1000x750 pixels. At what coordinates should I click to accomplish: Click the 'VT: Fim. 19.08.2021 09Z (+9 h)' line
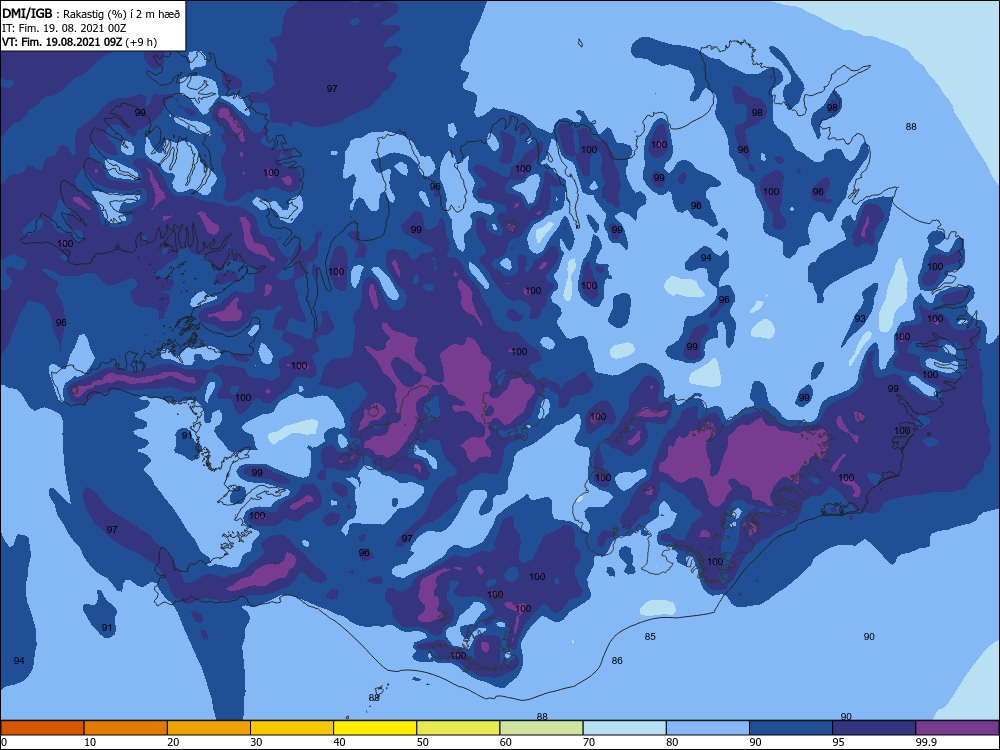(x=80, y=42)
